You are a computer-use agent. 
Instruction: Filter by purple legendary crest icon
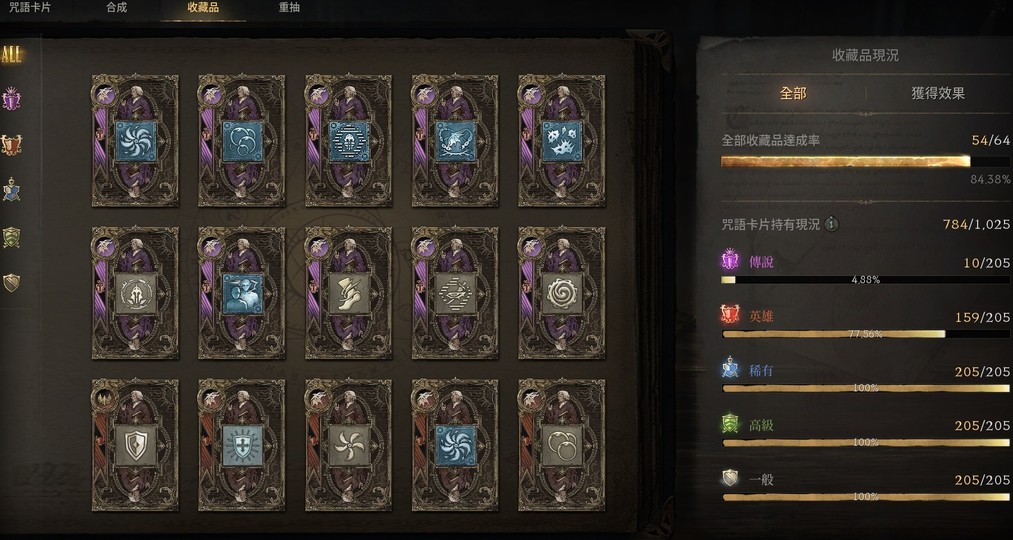pyautogui.click(x=11, y=99)
